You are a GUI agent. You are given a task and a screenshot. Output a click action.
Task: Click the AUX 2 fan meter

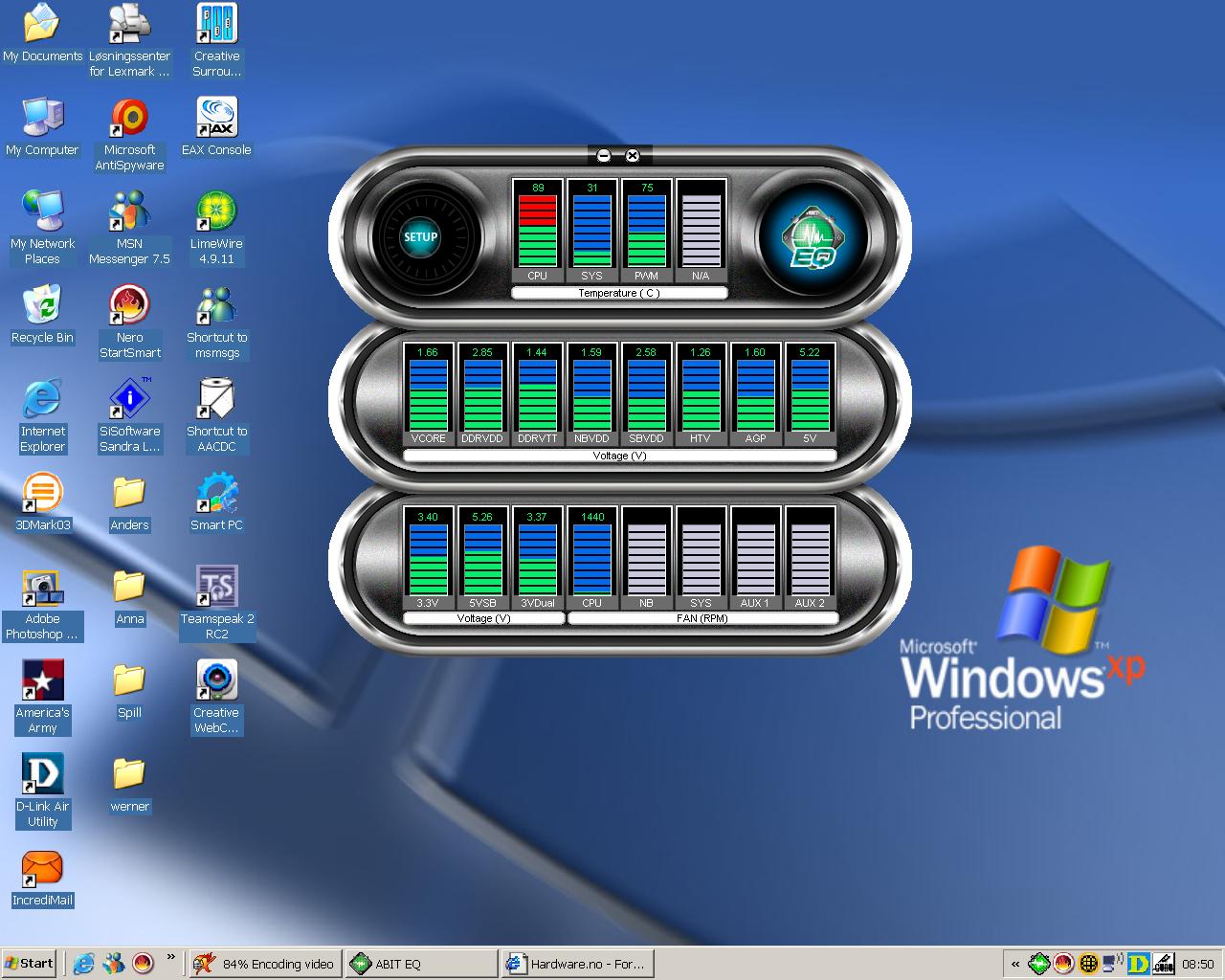pos(811,559)
